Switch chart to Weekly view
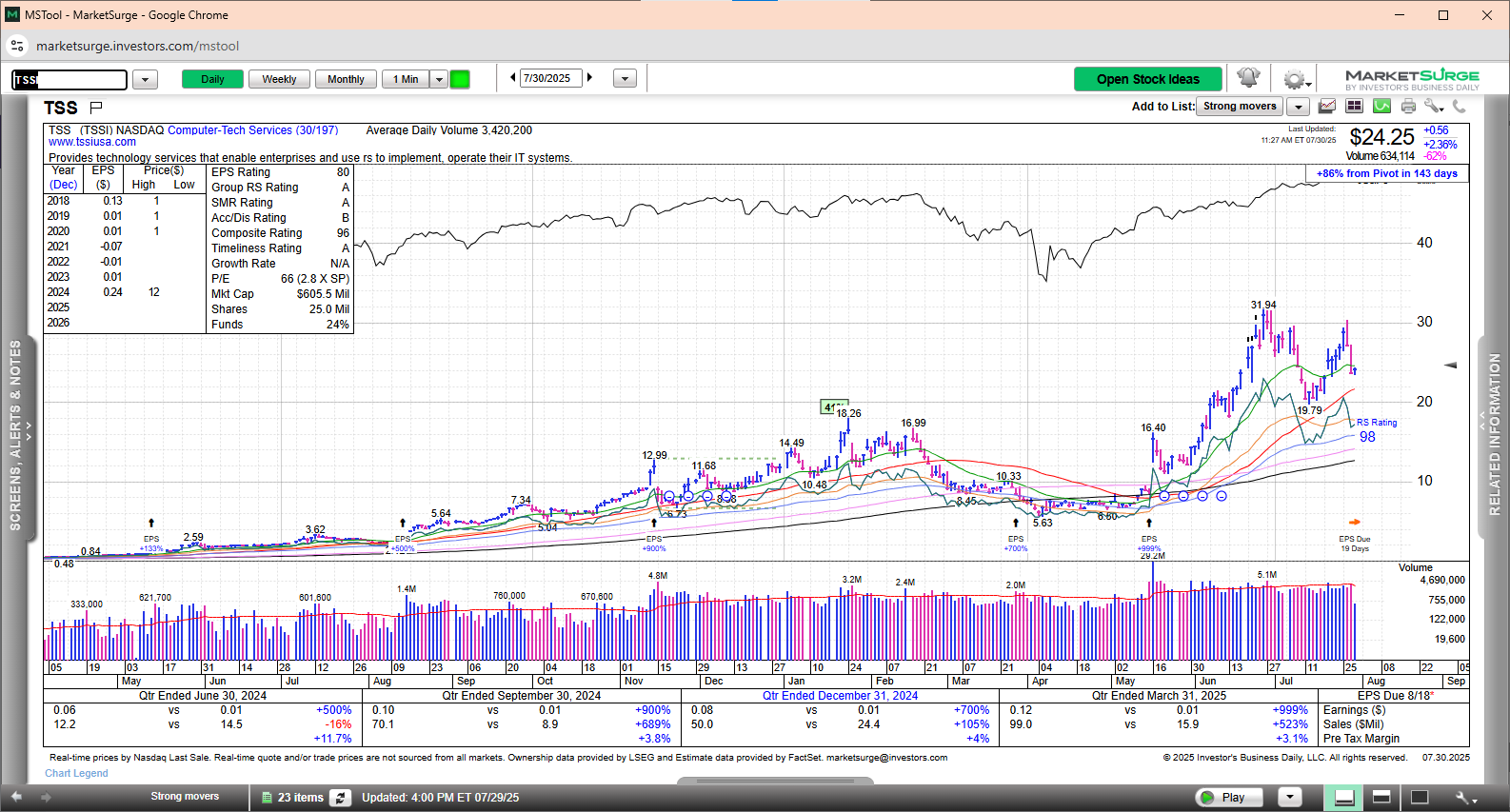The image size is (1510, 812). pos(279,79)
